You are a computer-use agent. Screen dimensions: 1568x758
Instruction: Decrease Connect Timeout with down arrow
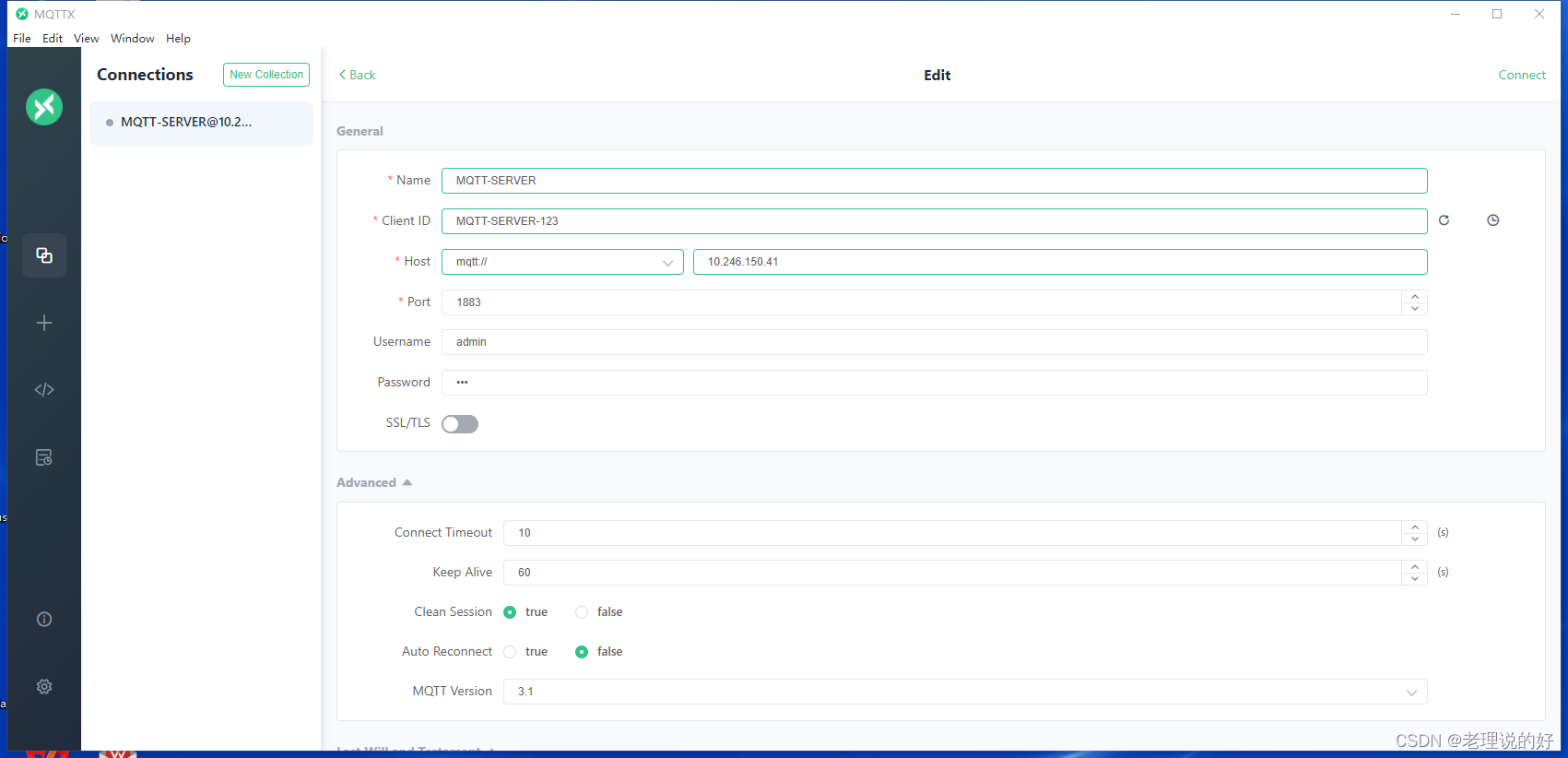pos(1415,539)
